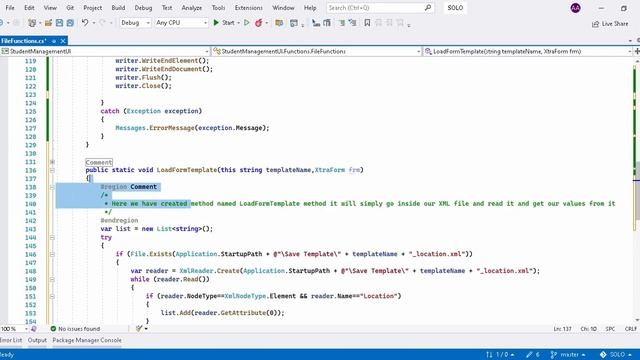Collapse the while loop at line 149

tap(52, 280)
